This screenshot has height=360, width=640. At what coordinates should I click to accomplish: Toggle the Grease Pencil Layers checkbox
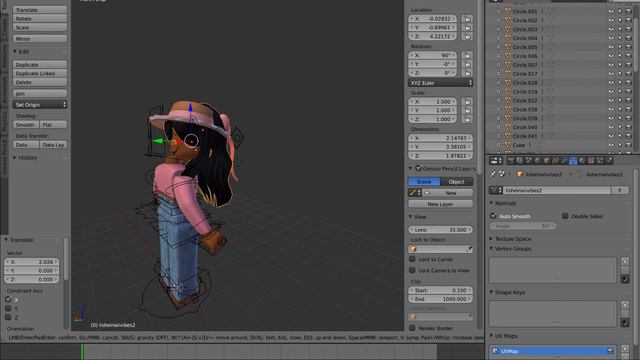(418, 168)
